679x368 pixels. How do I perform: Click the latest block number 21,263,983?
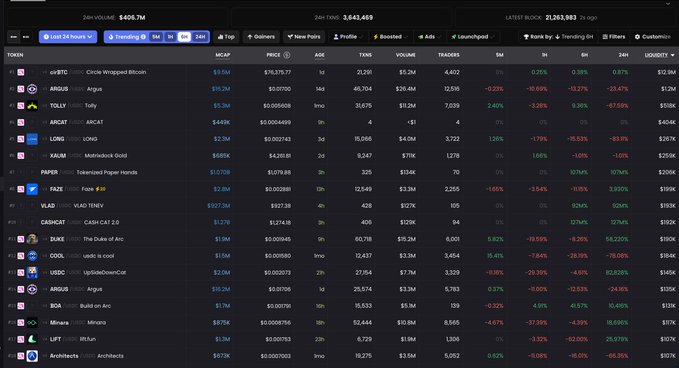561,18
